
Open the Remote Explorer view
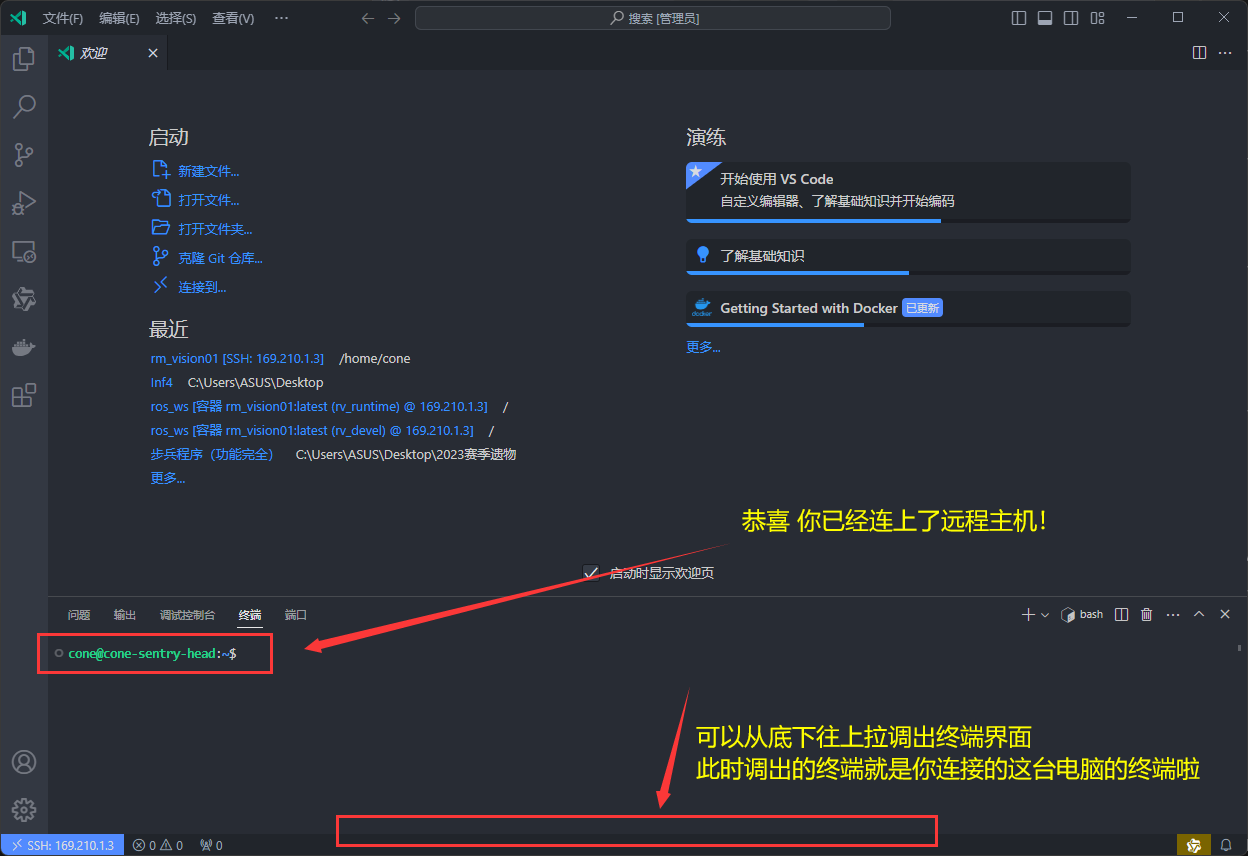pos(24,251)
